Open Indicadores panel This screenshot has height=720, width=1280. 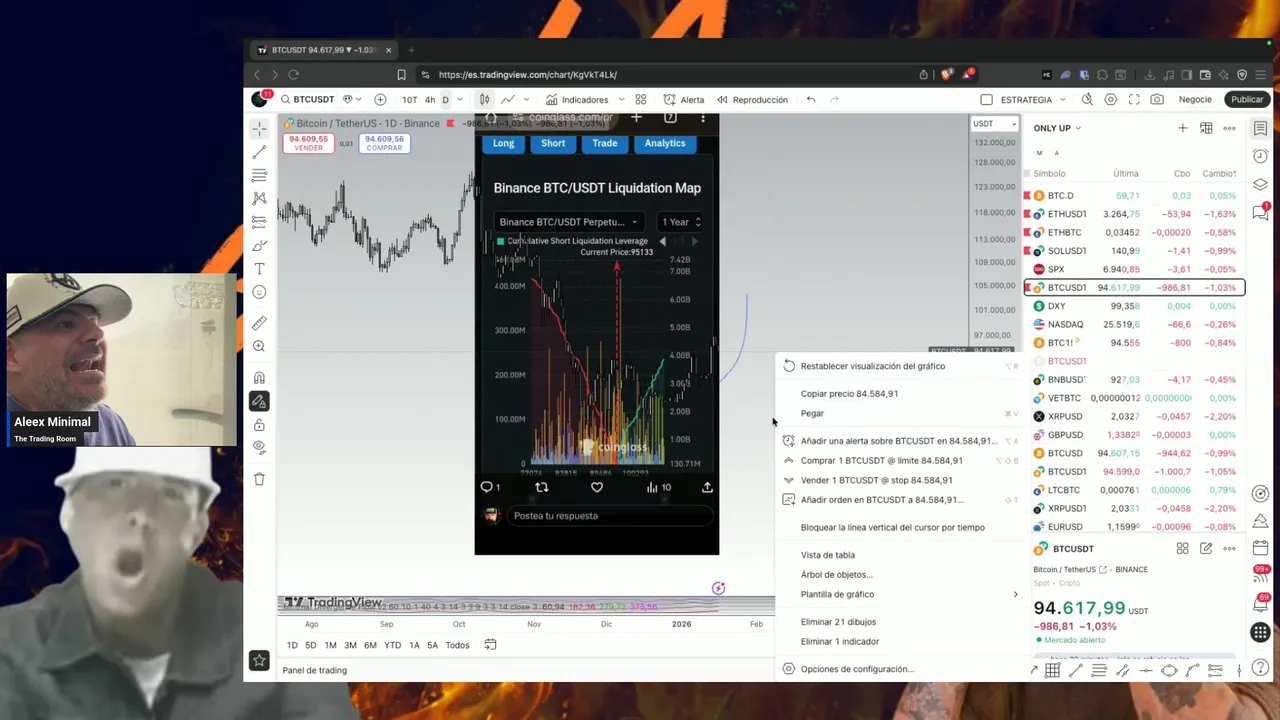pyautogui.click(x=577, y=99)
